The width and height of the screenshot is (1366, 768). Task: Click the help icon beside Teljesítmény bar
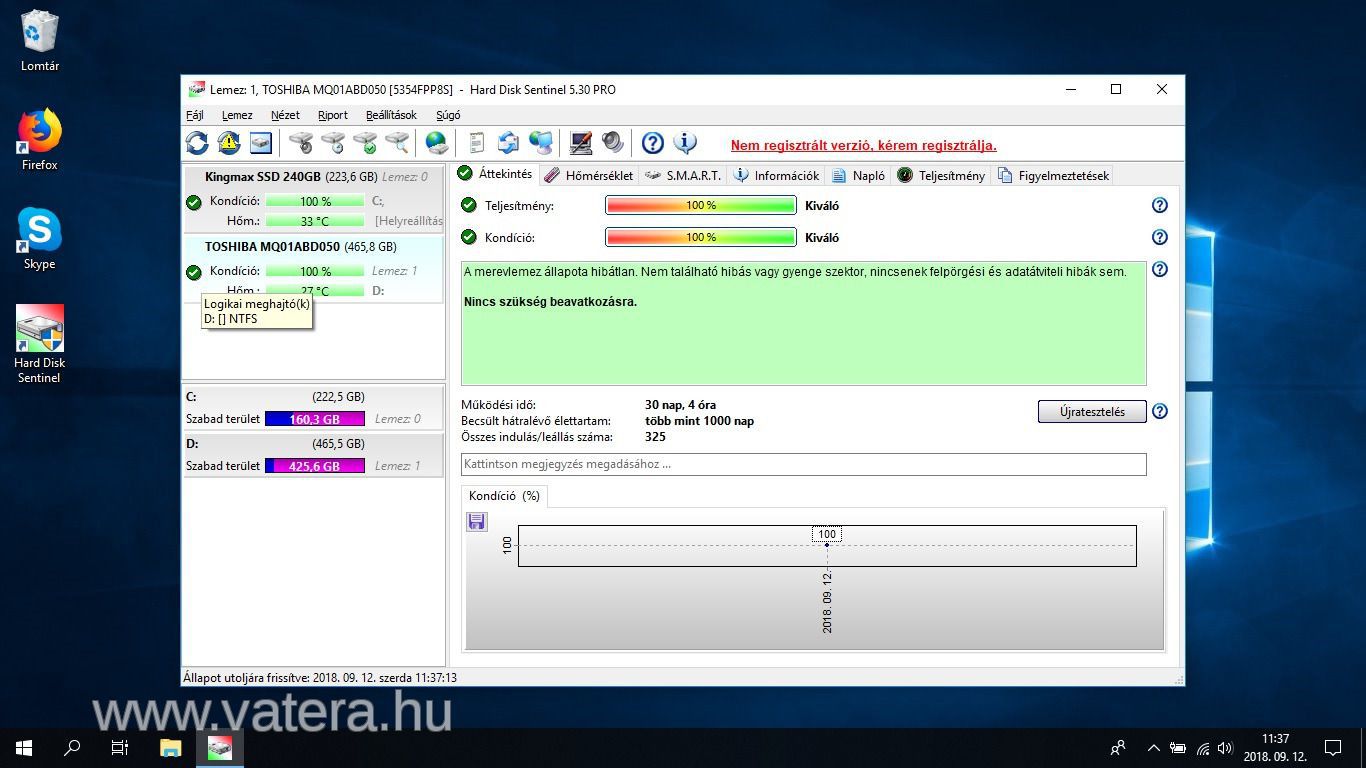1160,205
